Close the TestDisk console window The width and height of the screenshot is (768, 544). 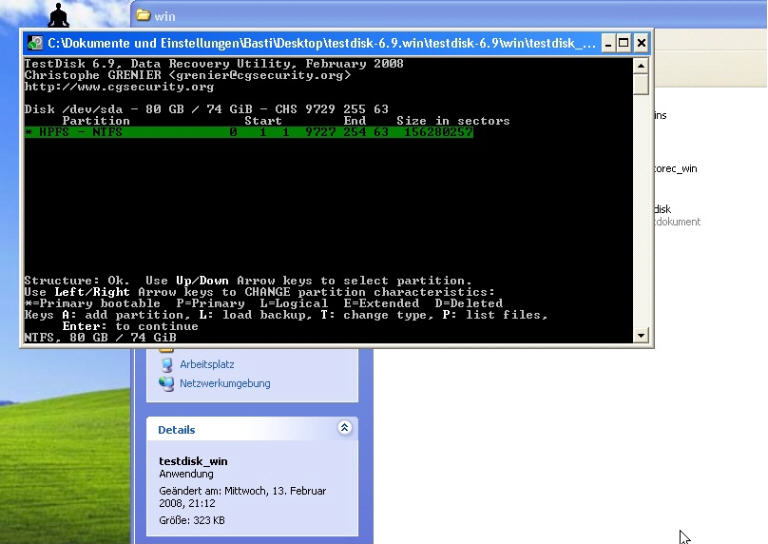pyautogui.click(x=641, y=43)
